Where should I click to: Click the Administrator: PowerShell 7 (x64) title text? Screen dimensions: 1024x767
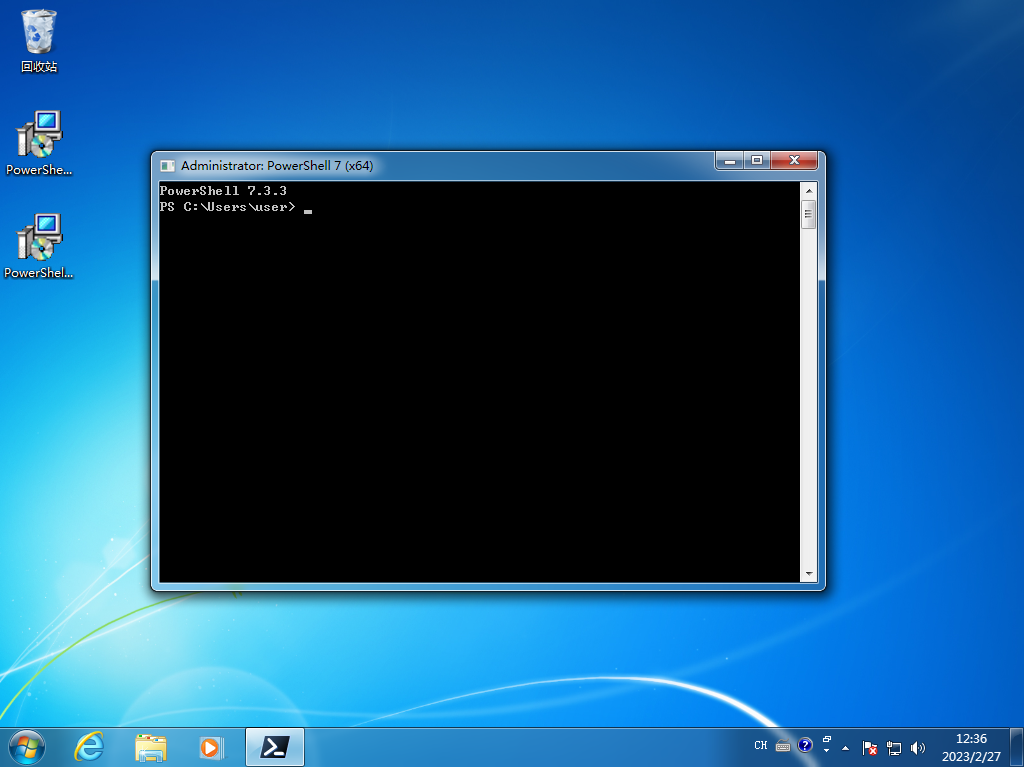277,166
